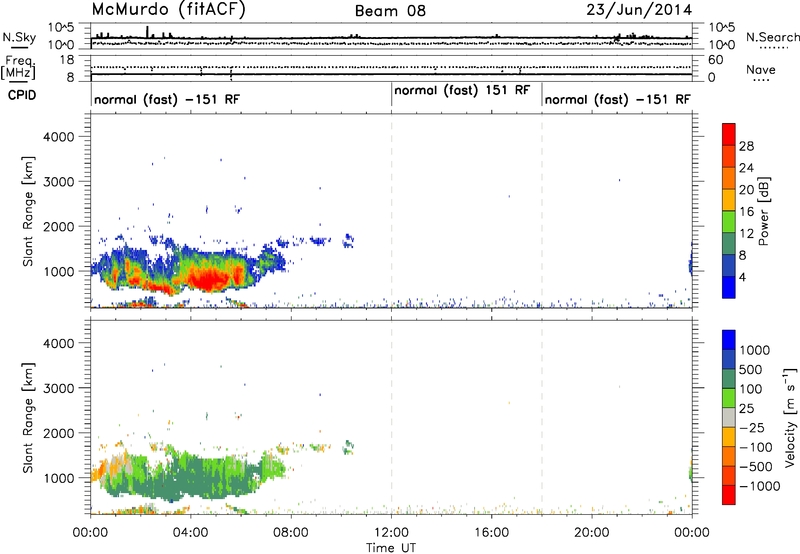Click the 16:00 time tick label

tap(491, 533)
